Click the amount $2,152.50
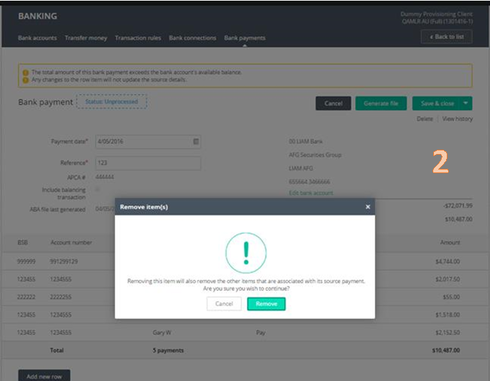The width and height of the screenshot is (490, 381). pos(448,333)
